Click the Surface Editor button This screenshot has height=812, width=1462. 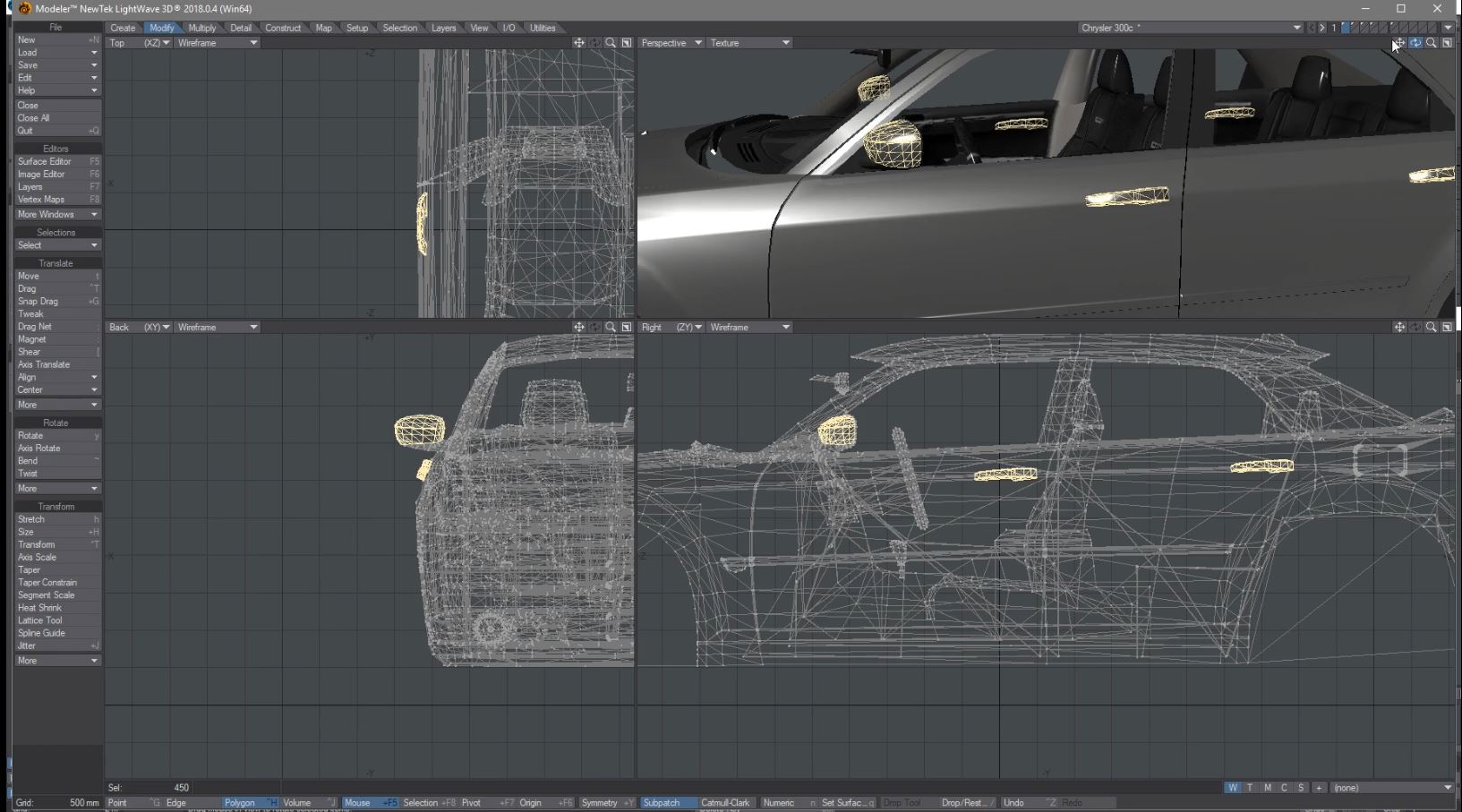[x=45, y=162]
